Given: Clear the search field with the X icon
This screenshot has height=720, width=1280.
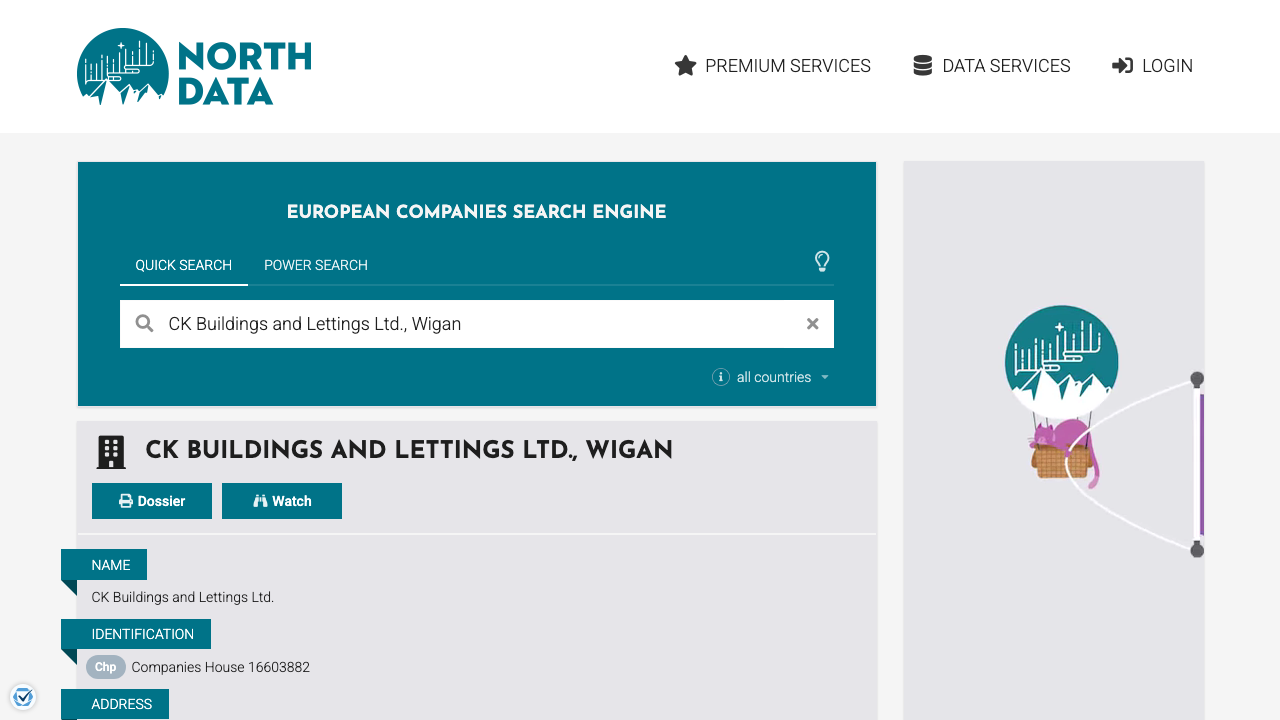Looking at the screenshot, I should (812, 323).
